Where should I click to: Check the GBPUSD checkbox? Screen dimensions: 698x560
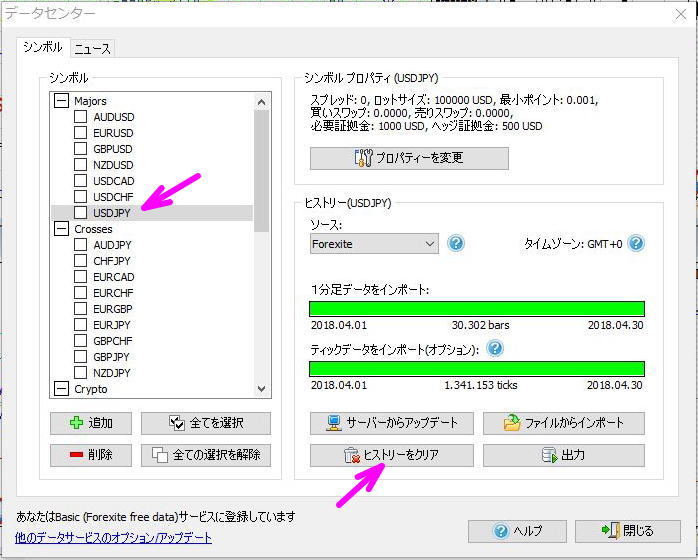click(x=81, y=149)
